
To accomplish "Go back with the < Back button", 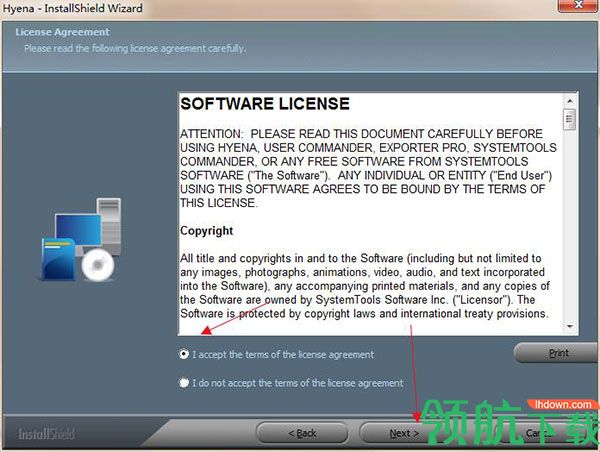I will 302,433.
